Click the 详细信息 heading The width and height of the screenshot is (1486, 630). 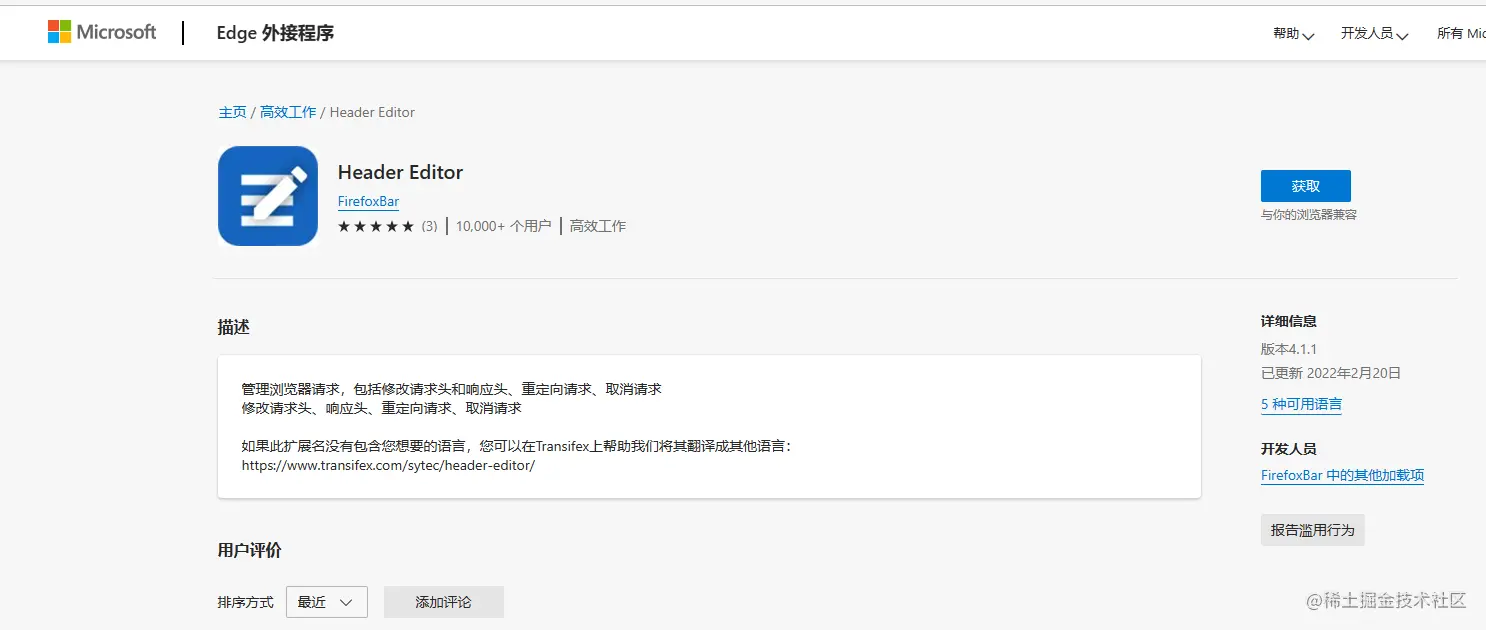[1288, 322]
